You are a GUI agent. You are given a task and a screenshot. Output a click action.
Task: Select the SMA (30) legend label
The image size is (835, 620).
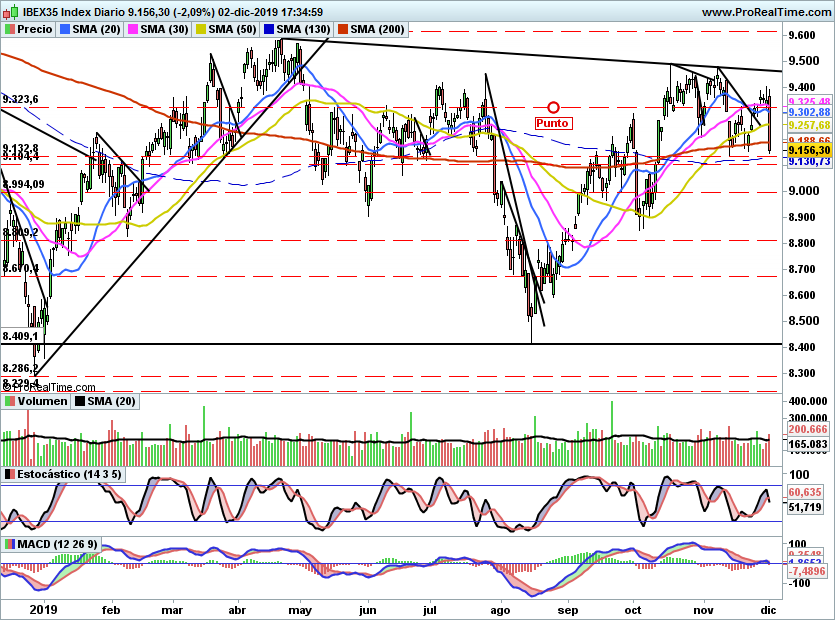point(165,29)
